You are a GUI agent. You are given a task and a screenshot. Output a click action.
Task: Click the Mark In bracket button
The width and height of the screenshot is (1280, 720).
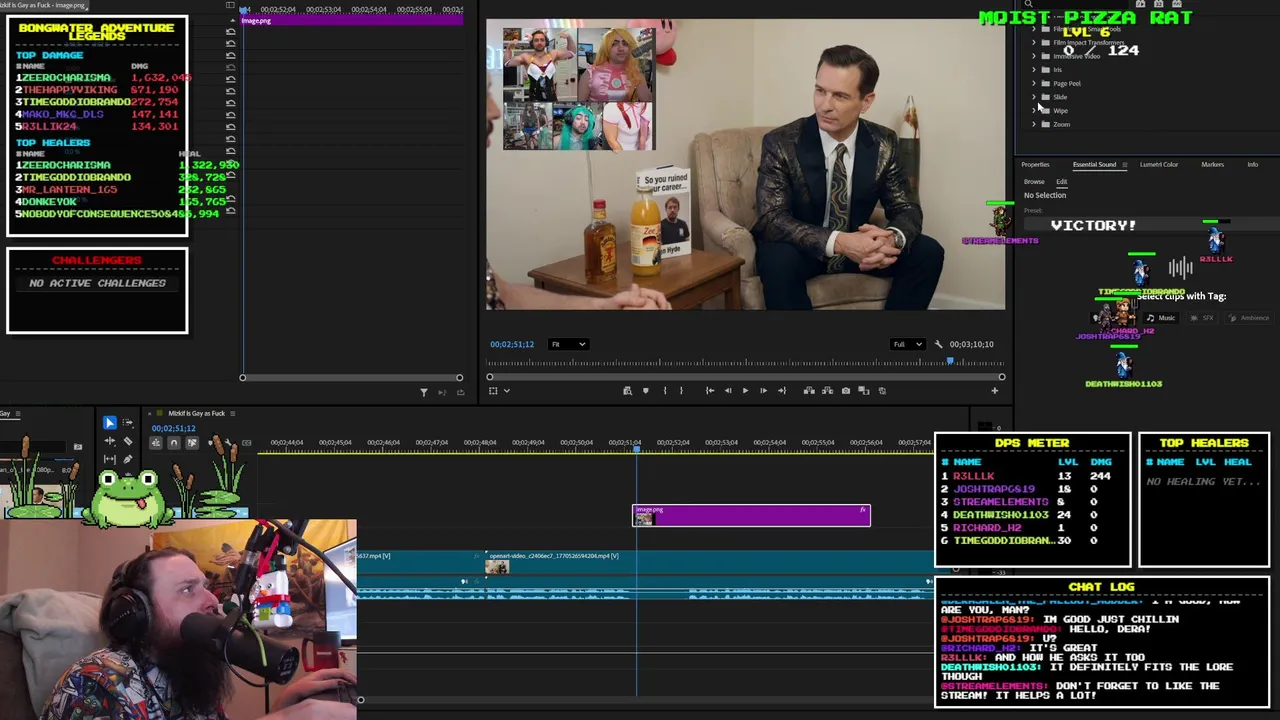coord(665,391)
